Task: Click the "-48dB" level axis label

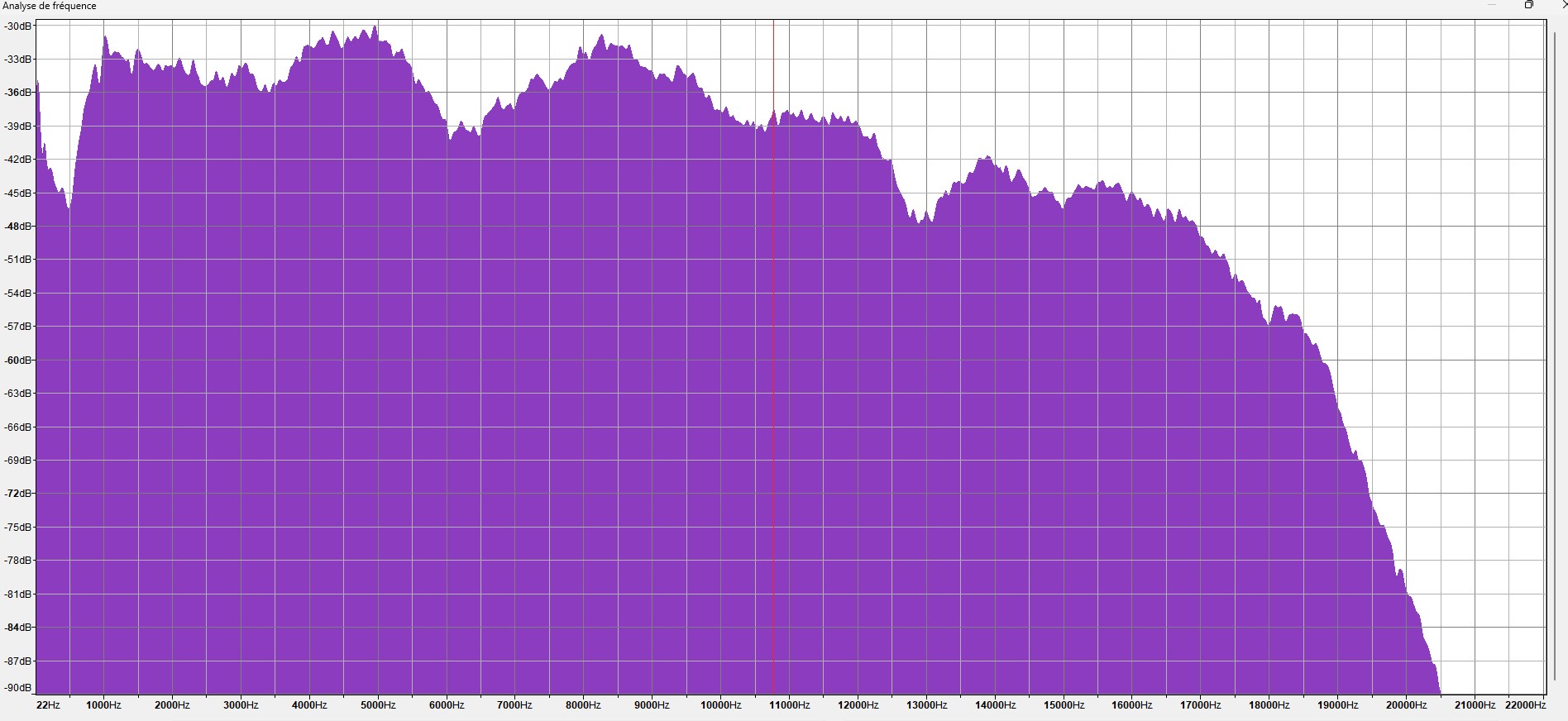Action: point(18,226)
